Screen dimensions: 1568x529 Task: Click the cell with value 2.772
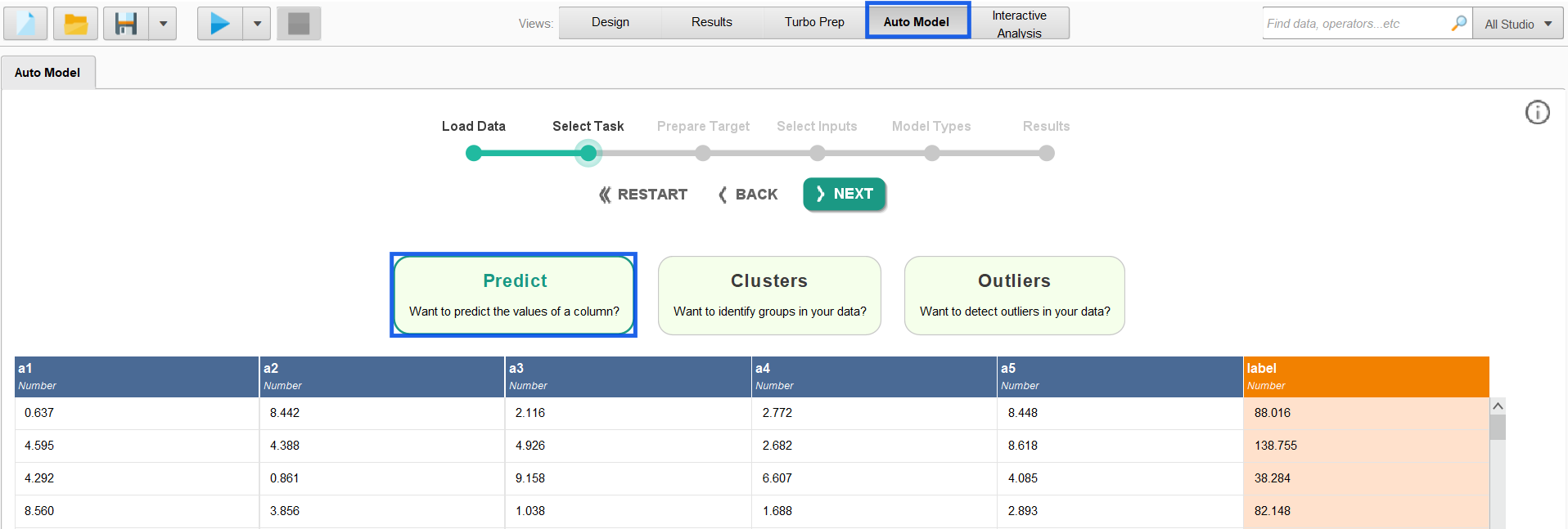tap(874, 413)
